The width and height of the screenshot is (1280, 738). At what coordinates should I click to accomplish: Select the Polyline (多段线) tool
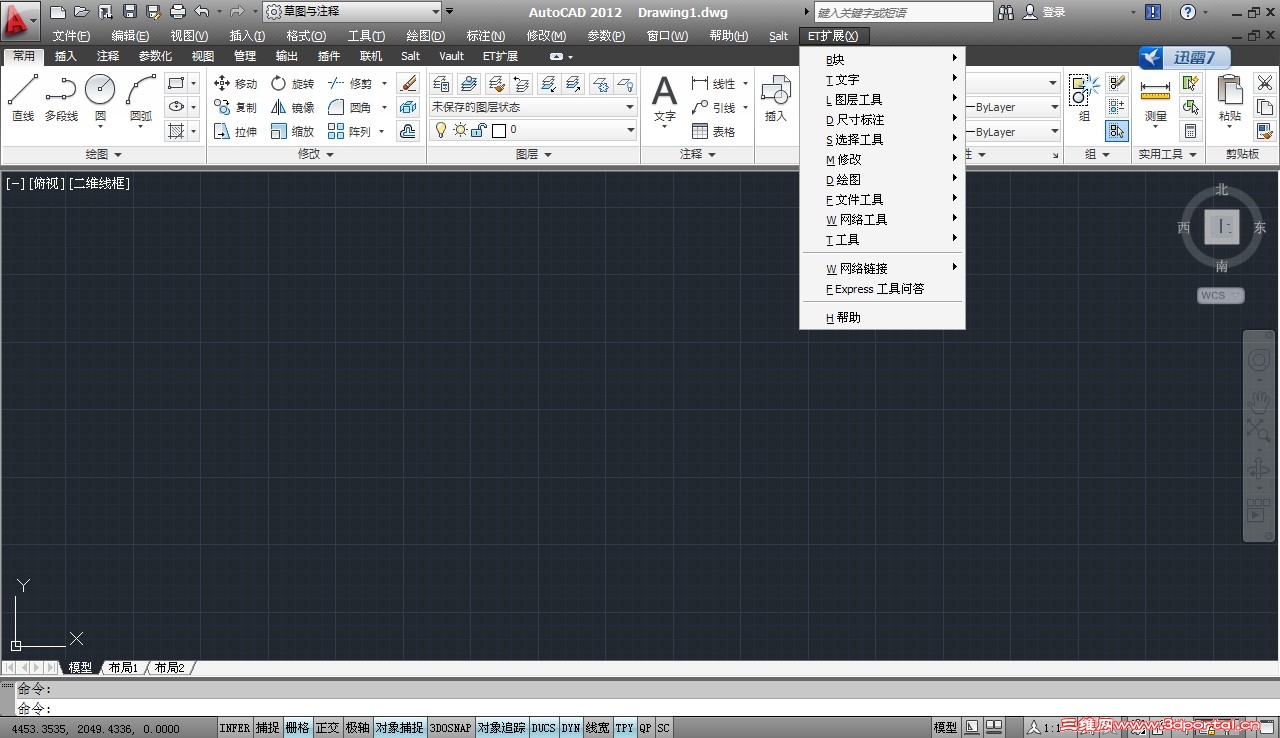tap(61, 99)
